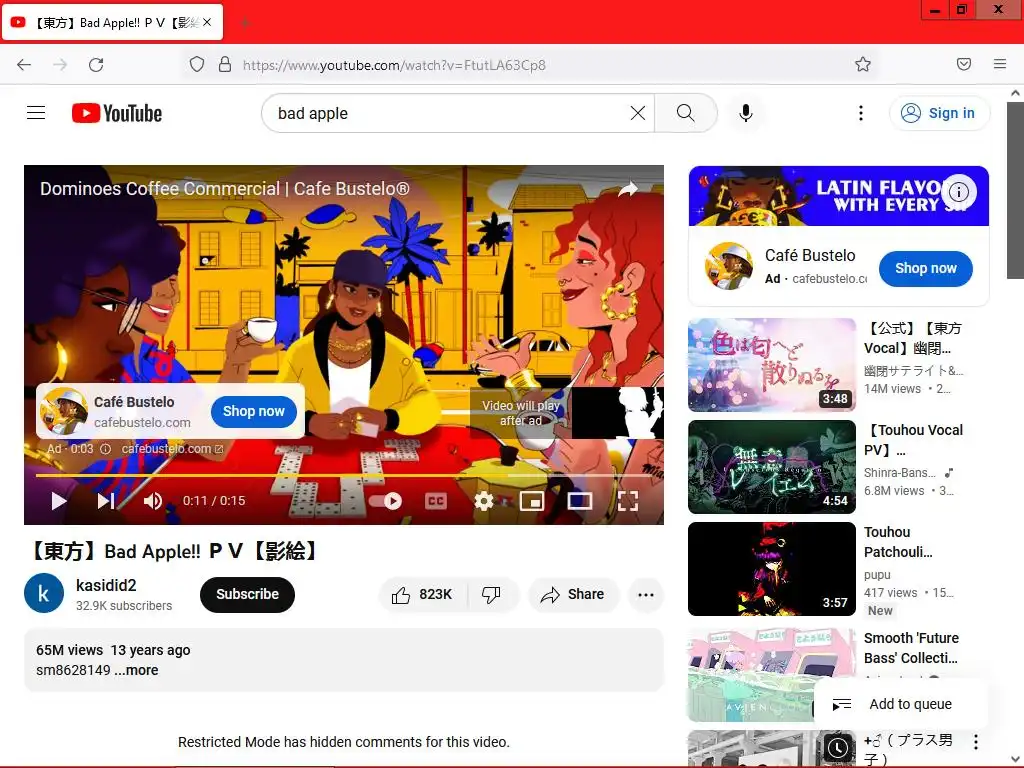Click the pupu channel name

tap(877, 575)
